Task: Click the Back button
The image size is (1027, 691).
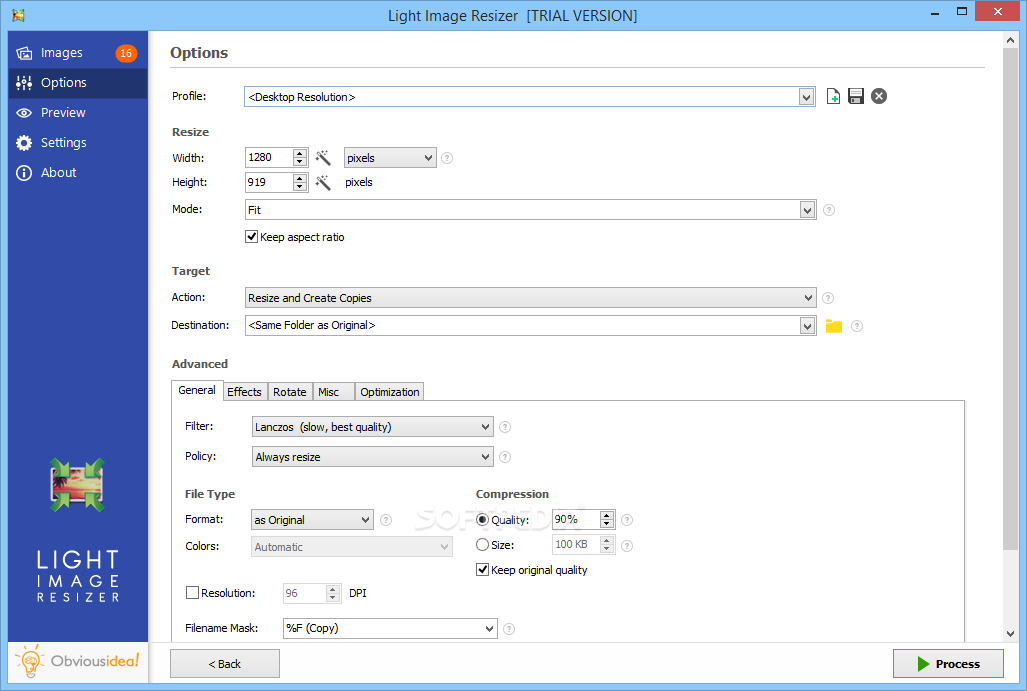Action: pyautogui.click(x=225, y=663)
